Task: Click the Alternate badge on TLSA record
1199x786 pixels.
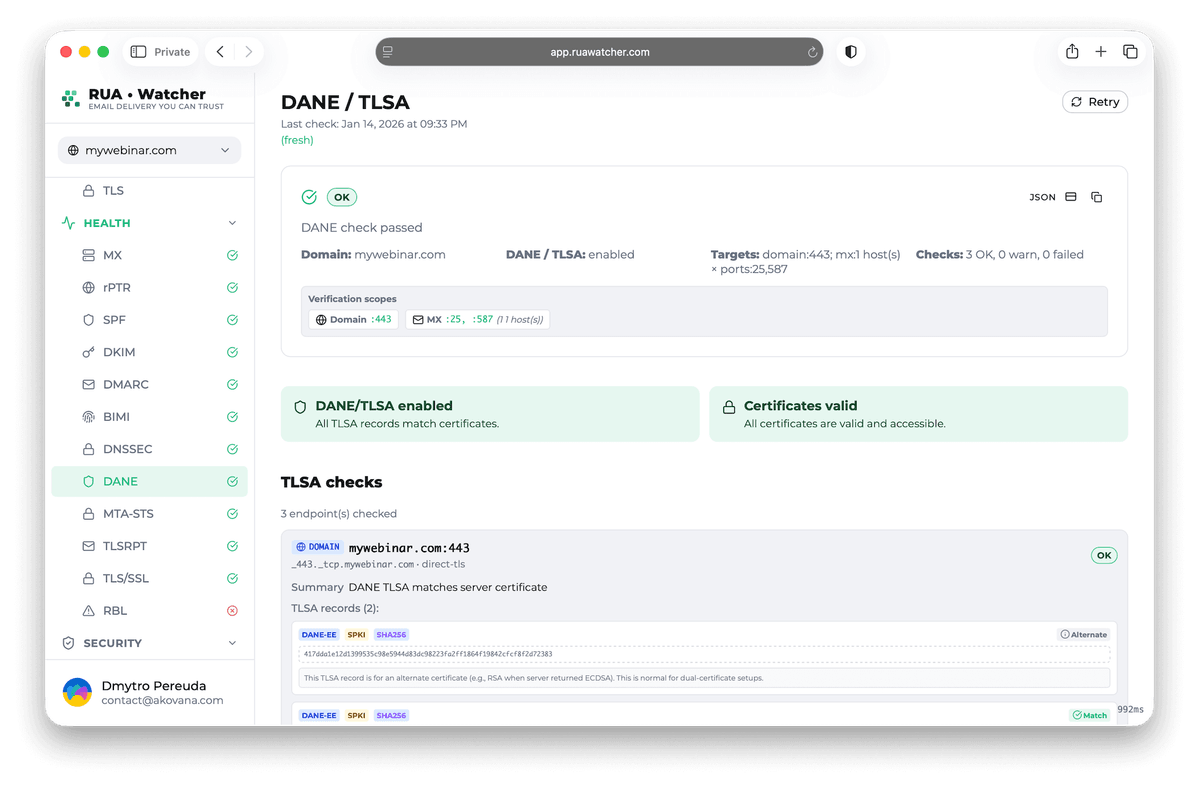Action: pos(1084,635)
